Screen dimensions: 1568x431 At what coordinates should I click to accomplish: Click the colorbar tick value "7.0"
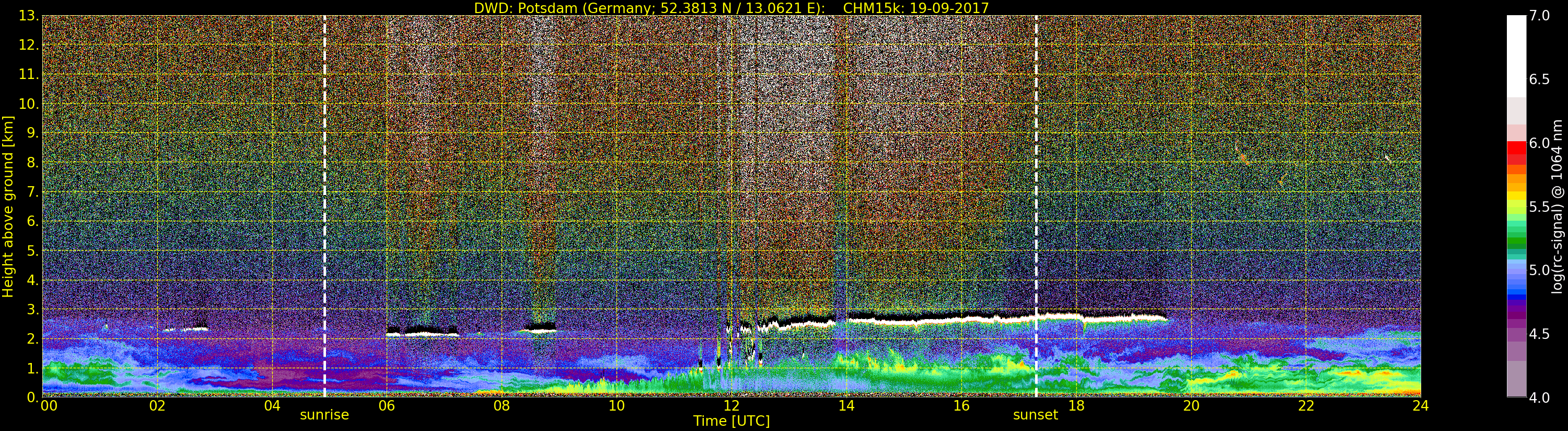click(1539, 16)
